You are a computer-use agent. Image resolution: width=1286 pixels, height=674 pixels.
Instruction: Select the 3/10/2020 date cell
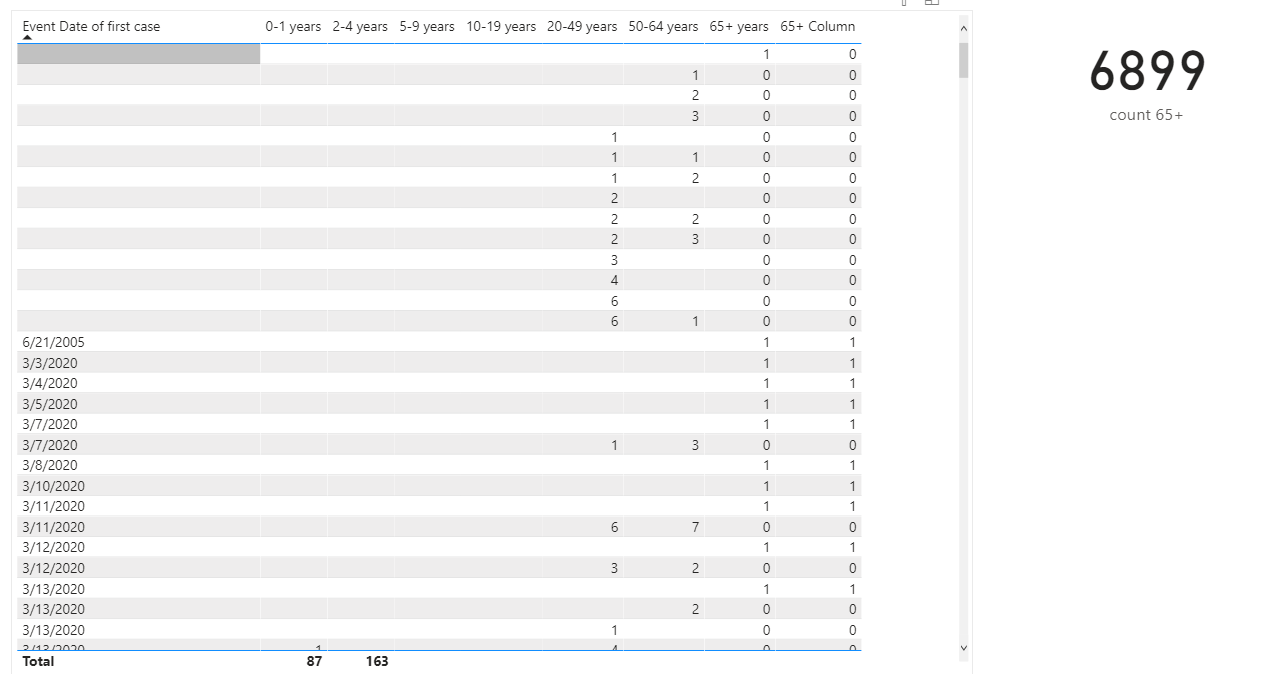point(53,486)
